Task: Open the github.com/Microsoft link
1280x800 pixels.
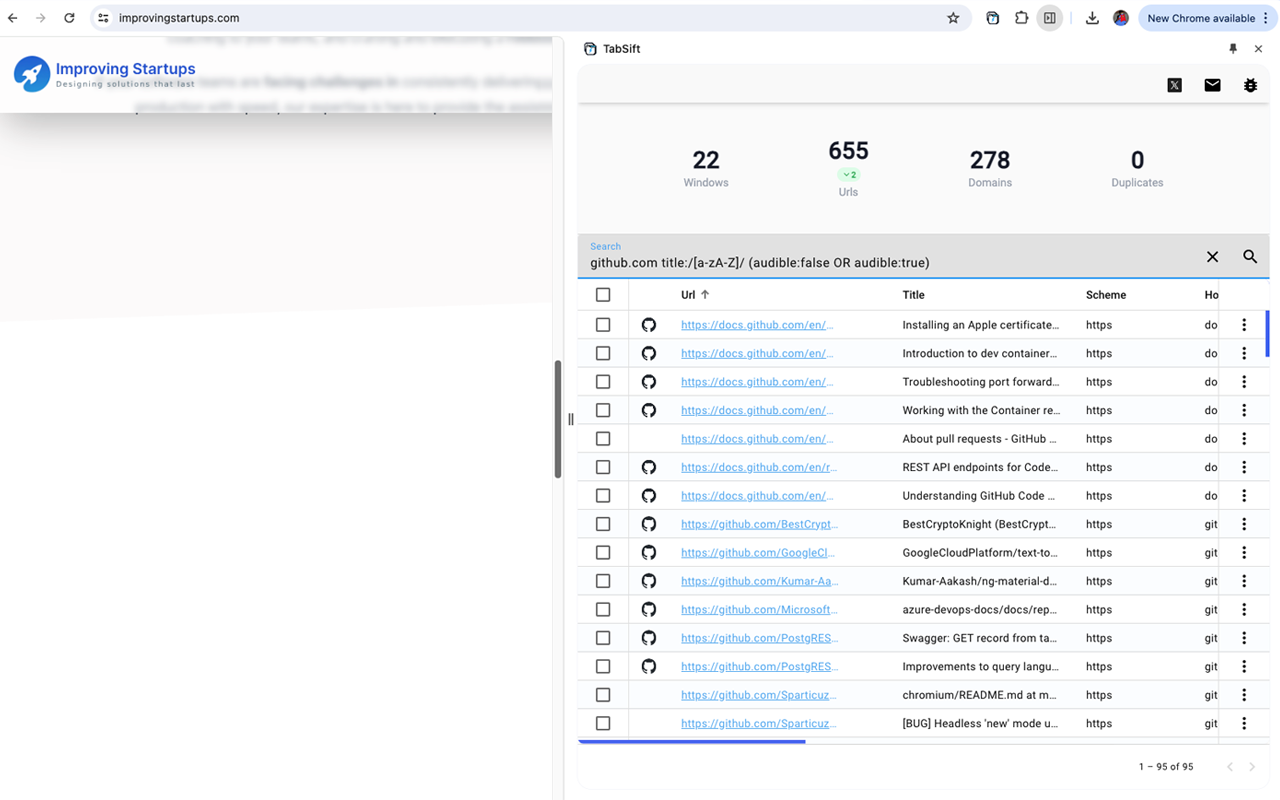Action: (x=759, y=609)
